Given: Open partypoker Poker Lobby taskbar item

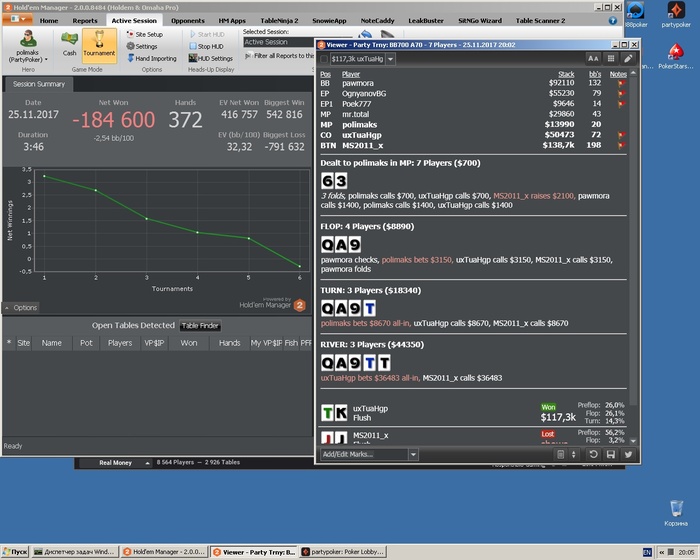Looking at the screenshot, I should coord(342,552).
